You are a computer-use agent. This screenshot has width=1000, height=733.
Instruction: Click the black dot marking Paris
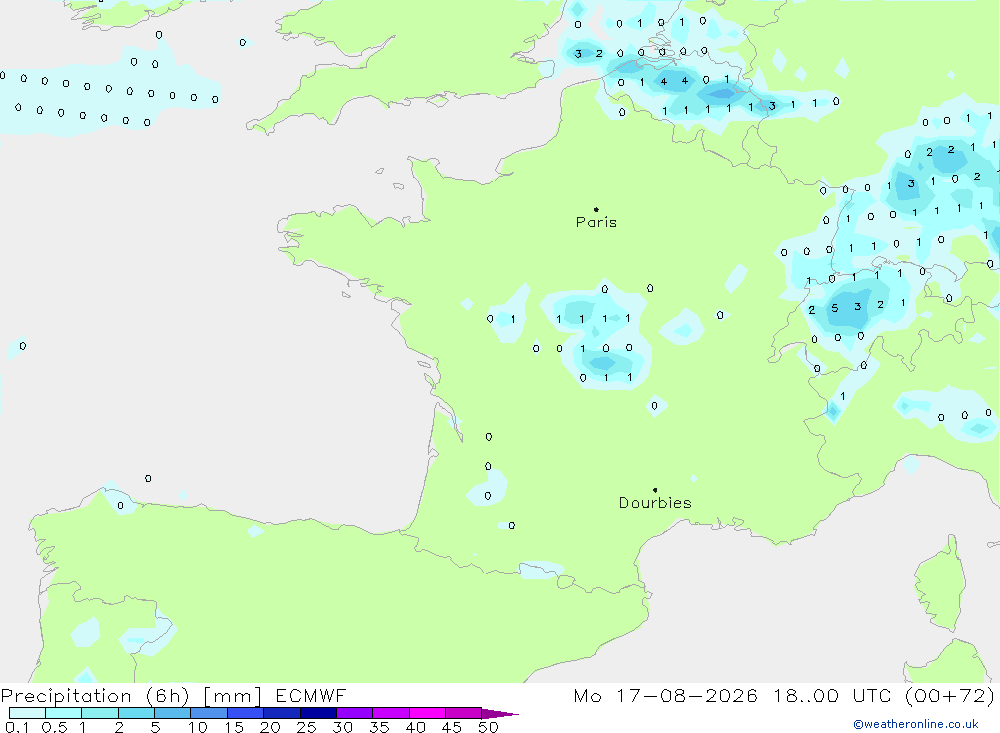[596, 209]
